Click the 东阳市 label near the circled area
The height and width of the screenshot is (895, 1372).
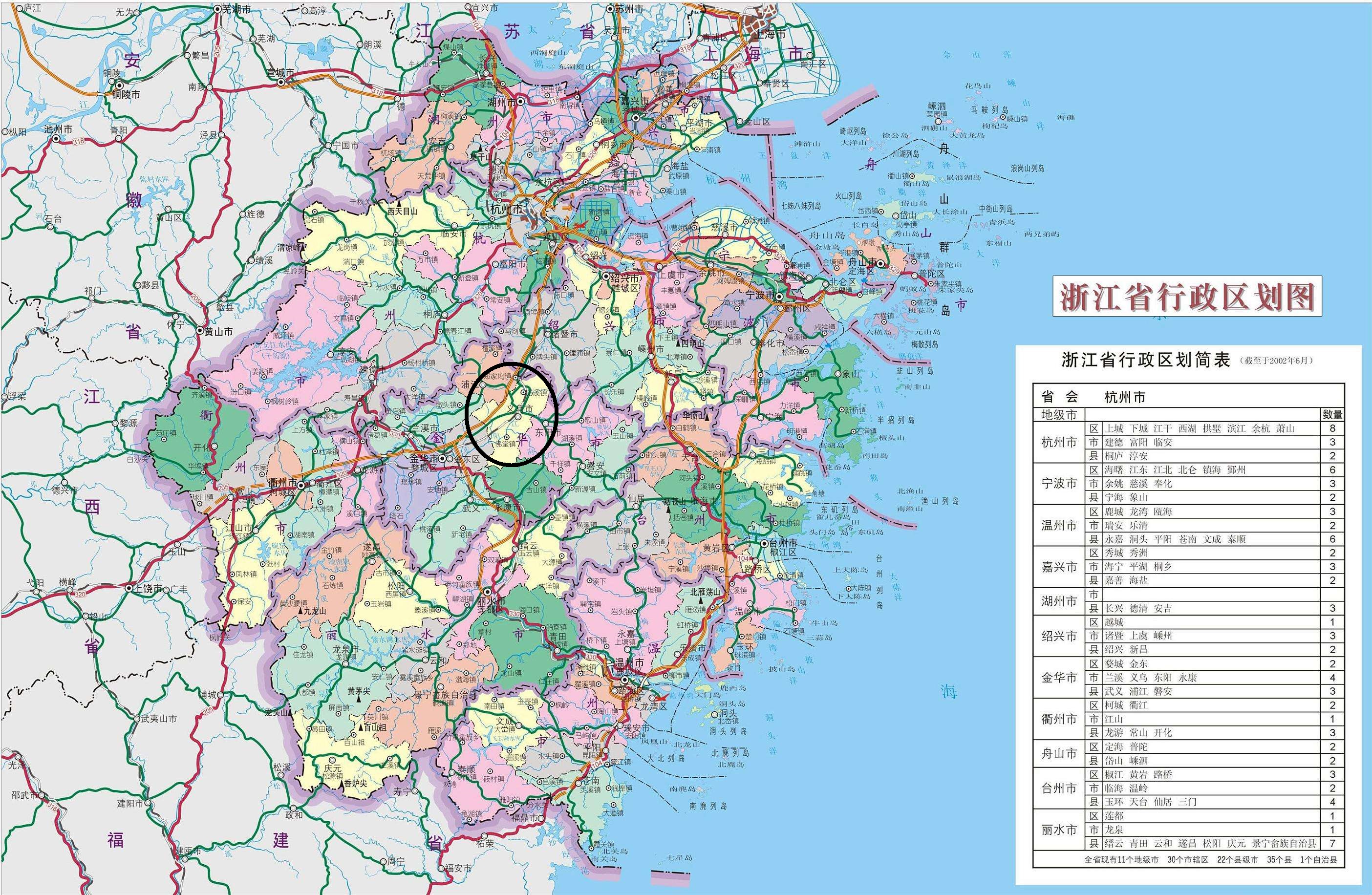(x=549, y=432)
